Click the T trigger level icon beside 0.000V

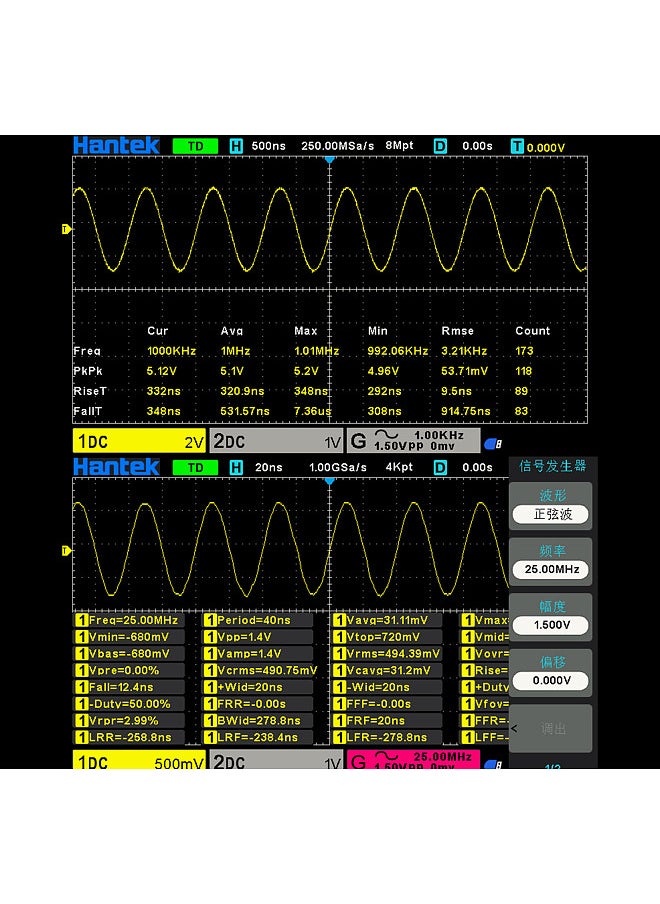(517, 146)
